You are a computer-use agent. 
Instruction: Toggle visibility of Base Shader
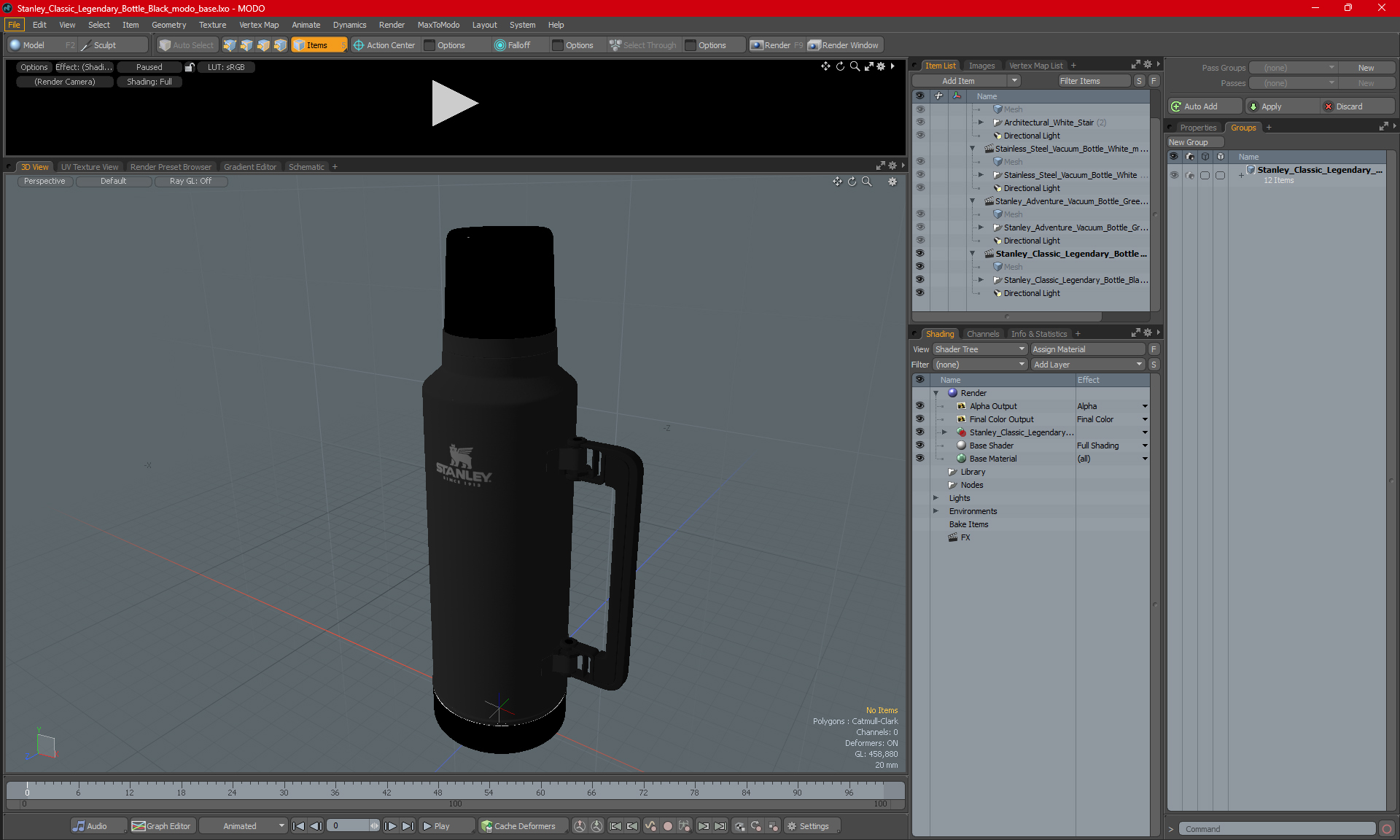[919, 446]
